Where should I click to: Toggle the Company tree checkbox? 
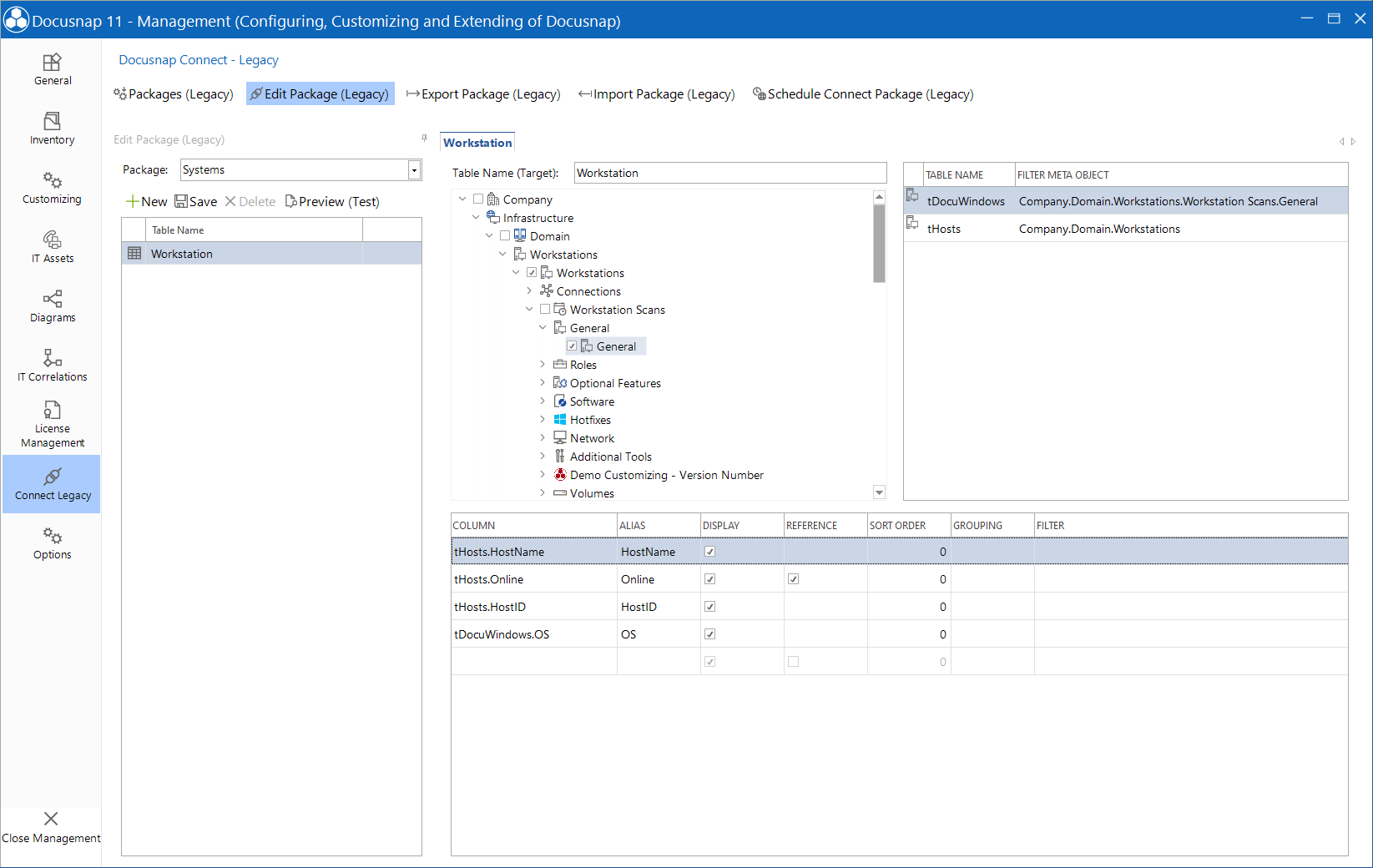(x=478, y=199)
